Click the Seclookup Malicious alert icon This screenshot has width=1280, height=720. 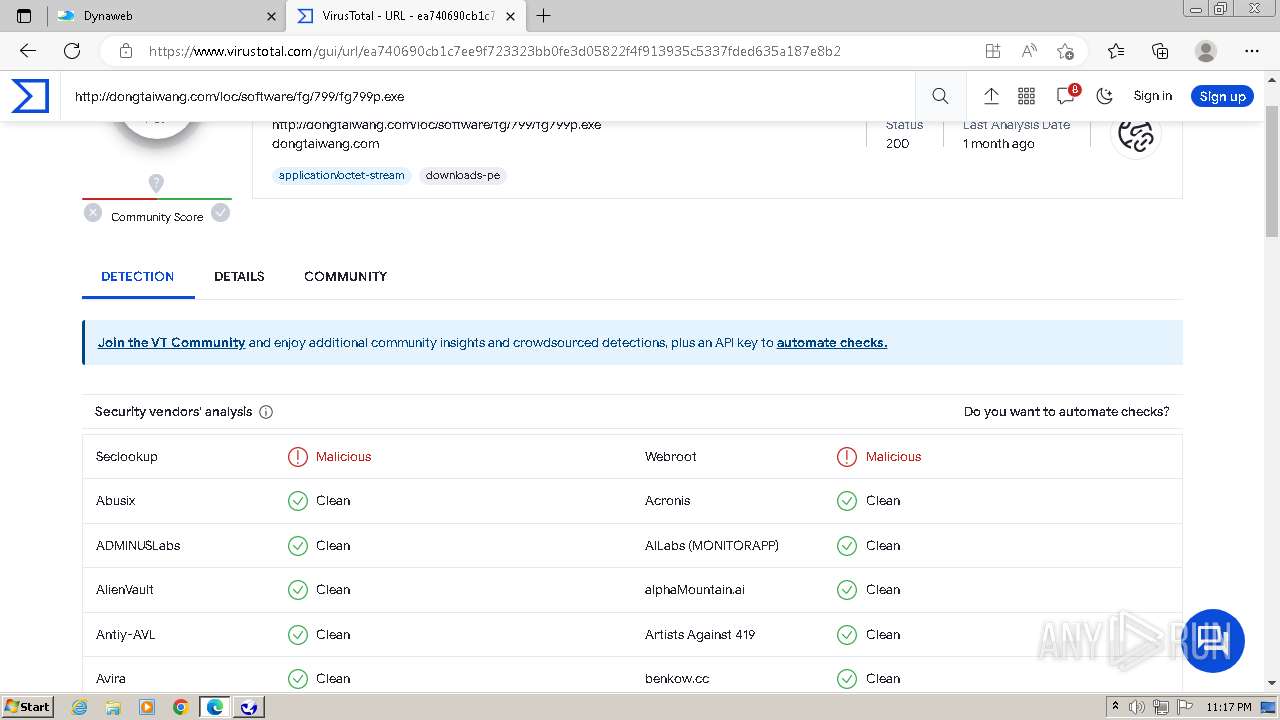pos(298,457)
